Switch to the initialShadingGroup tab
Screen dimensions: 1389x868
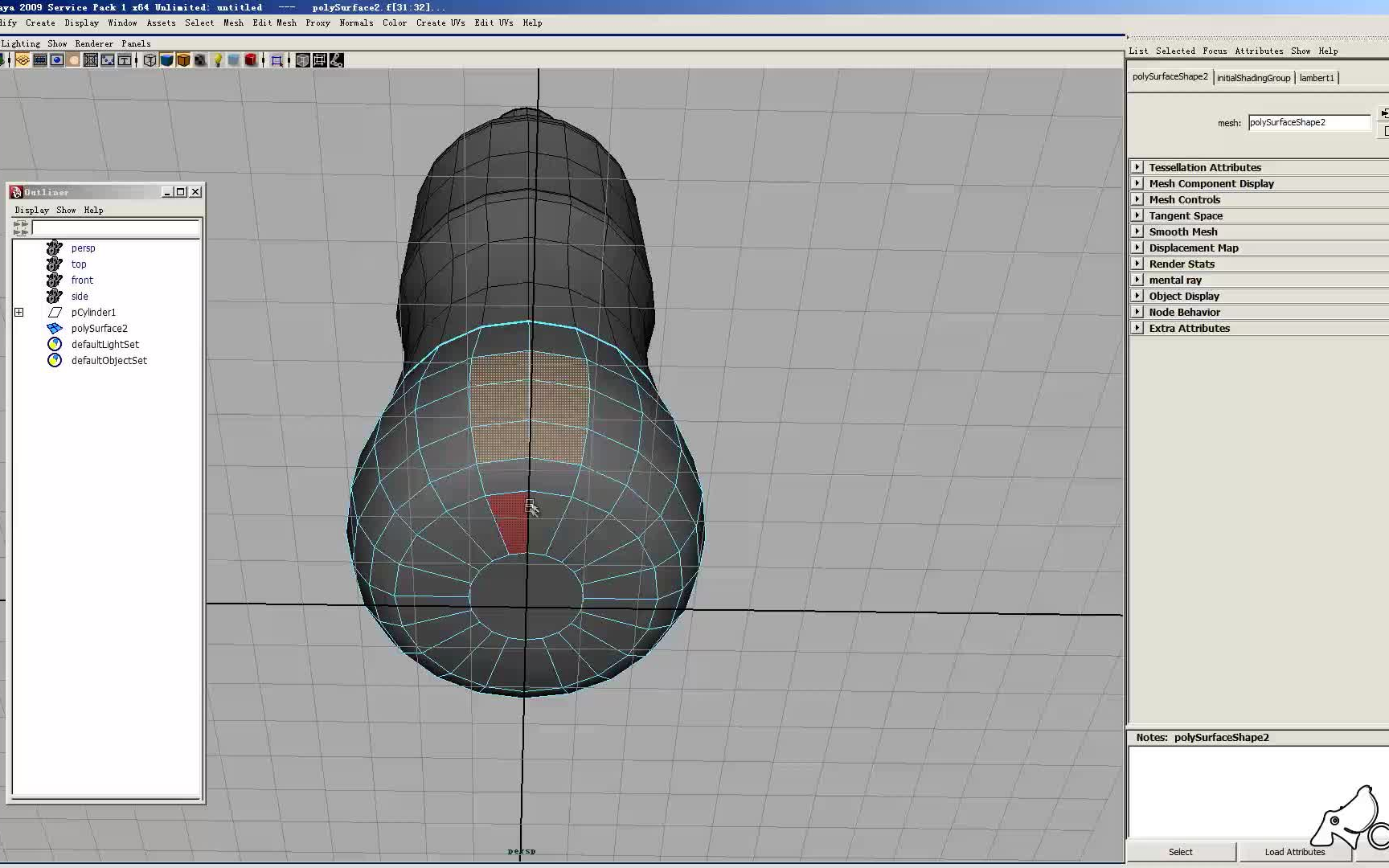coord(1253,77)
